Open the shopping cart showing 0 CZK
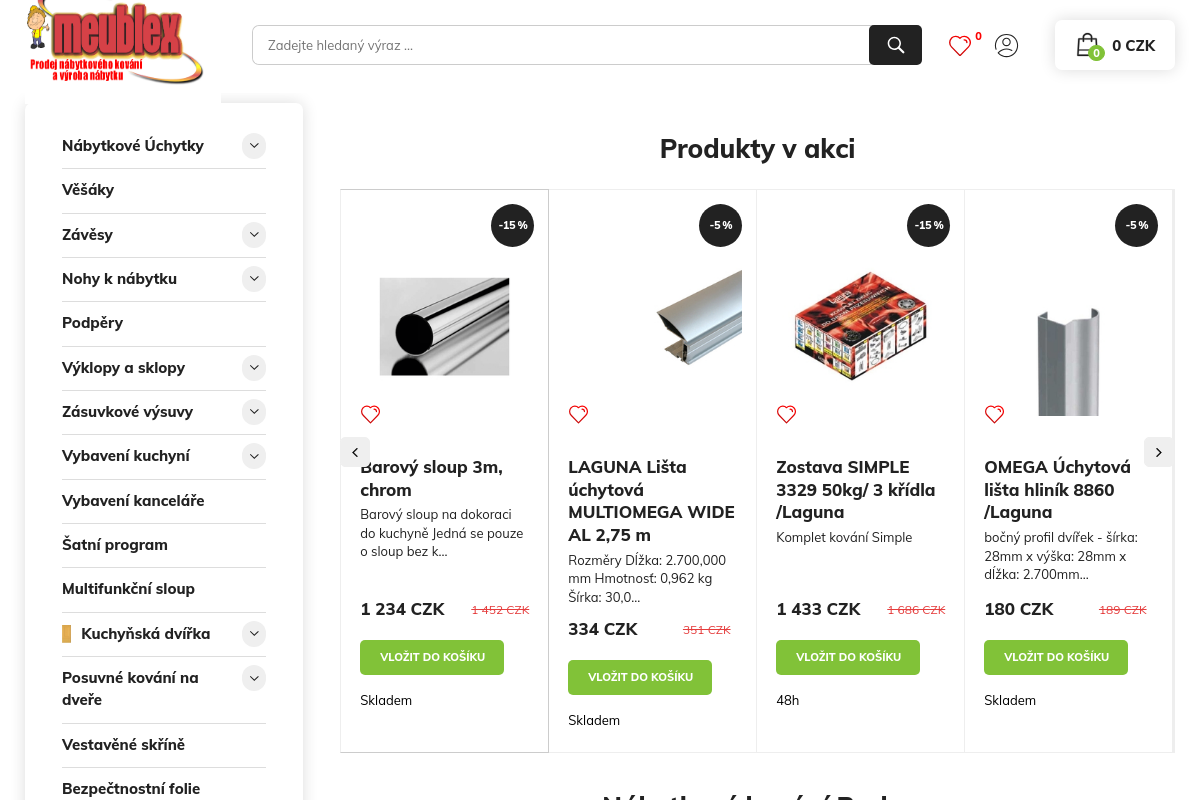The width and height of the screenshot is (1200, 800). [x=1115, y=45]
